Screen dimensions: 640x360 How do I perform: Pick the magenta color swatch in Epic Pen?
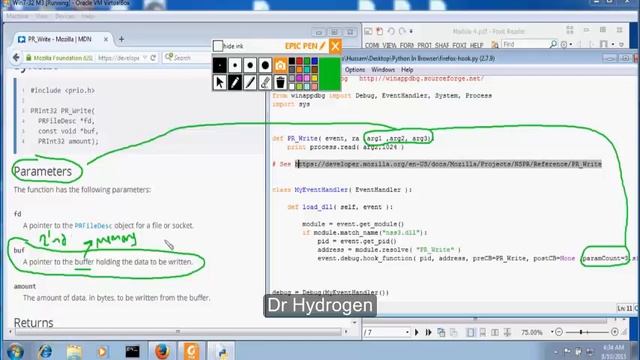[299, 78]
